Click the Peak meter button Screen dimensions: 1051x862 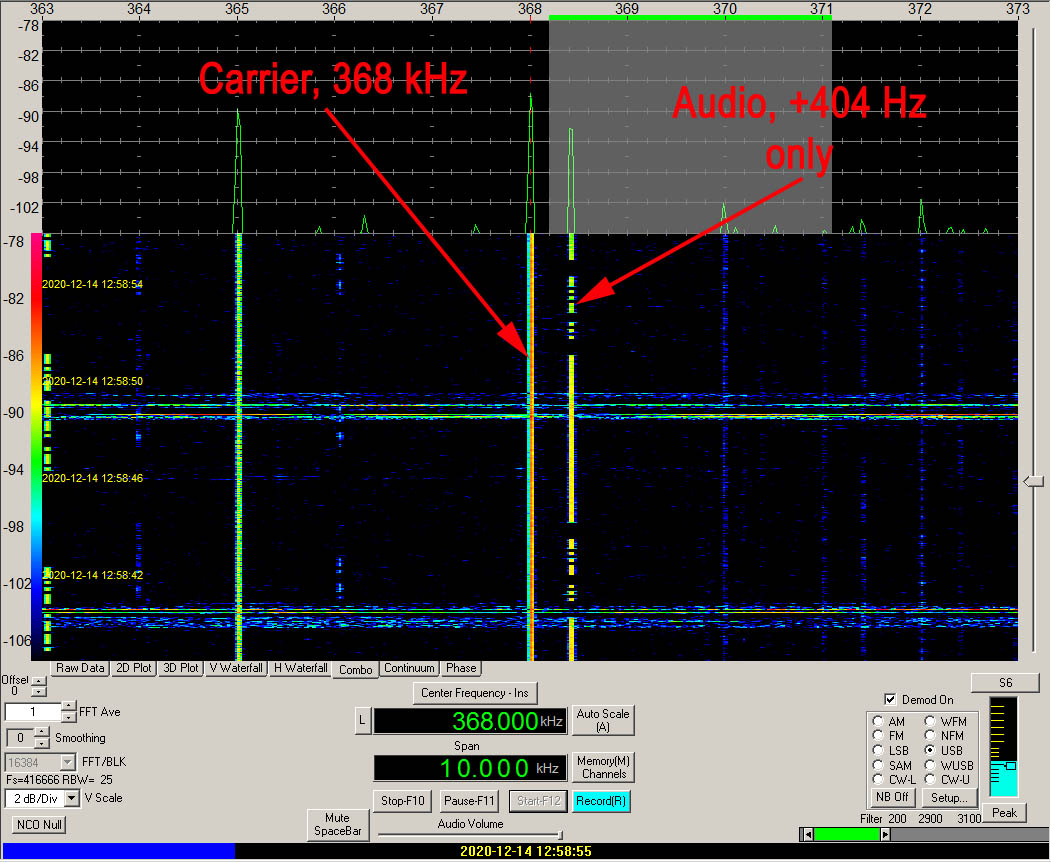tap(1004, 813)
